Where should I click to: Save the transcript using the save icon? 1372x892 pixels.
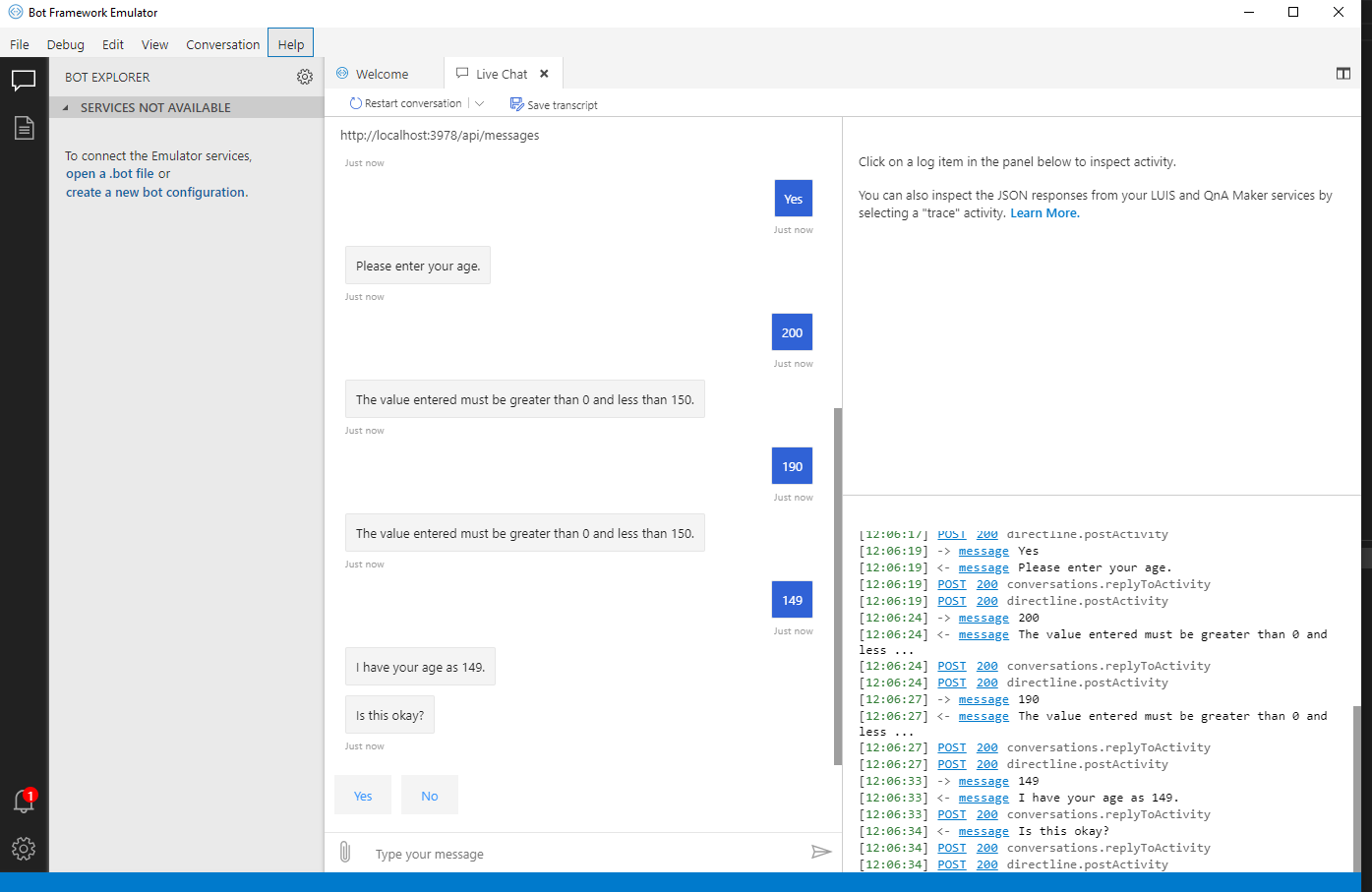tap(515, 102)
